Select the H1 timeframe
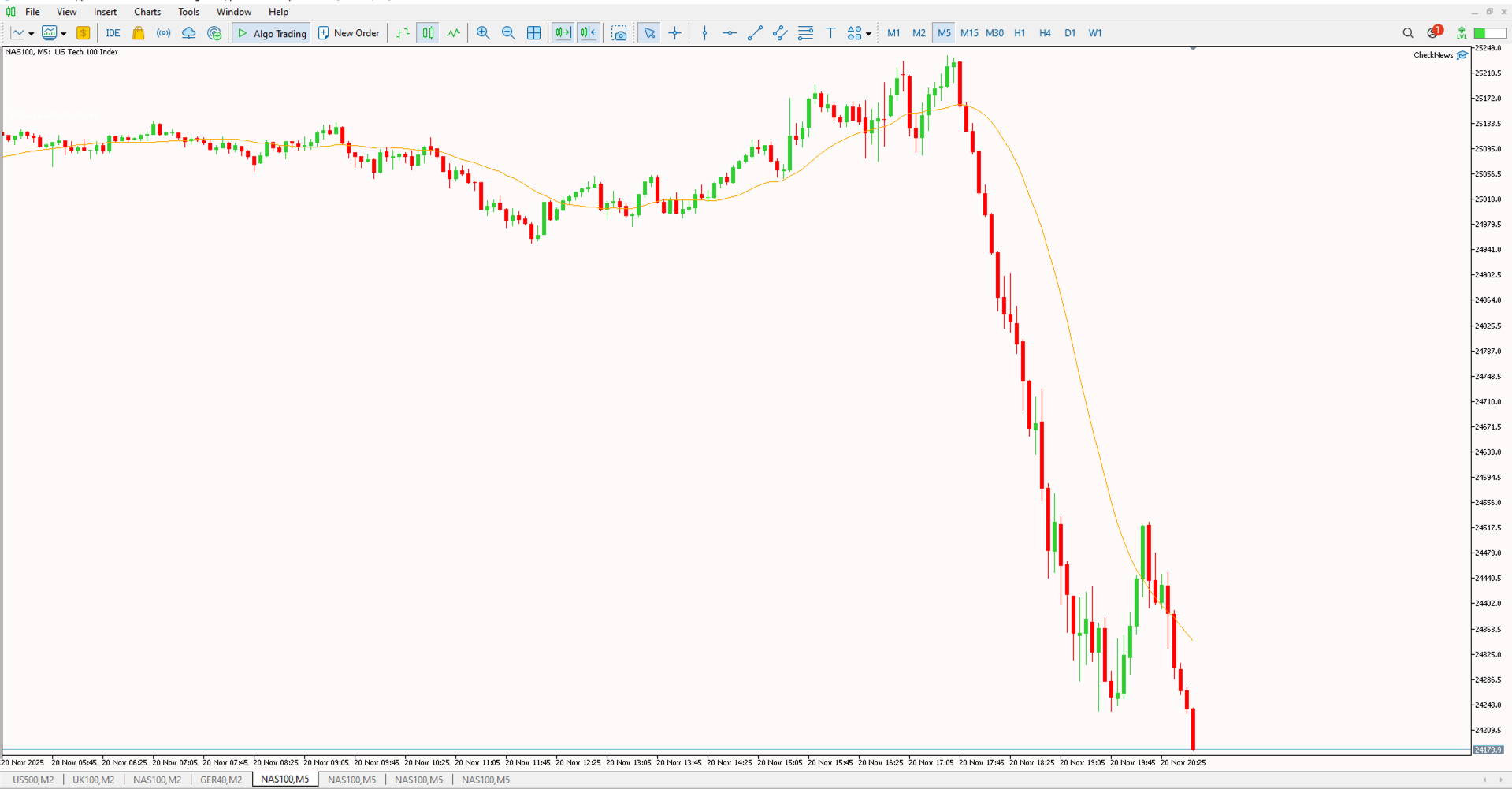 [1020, 33]
